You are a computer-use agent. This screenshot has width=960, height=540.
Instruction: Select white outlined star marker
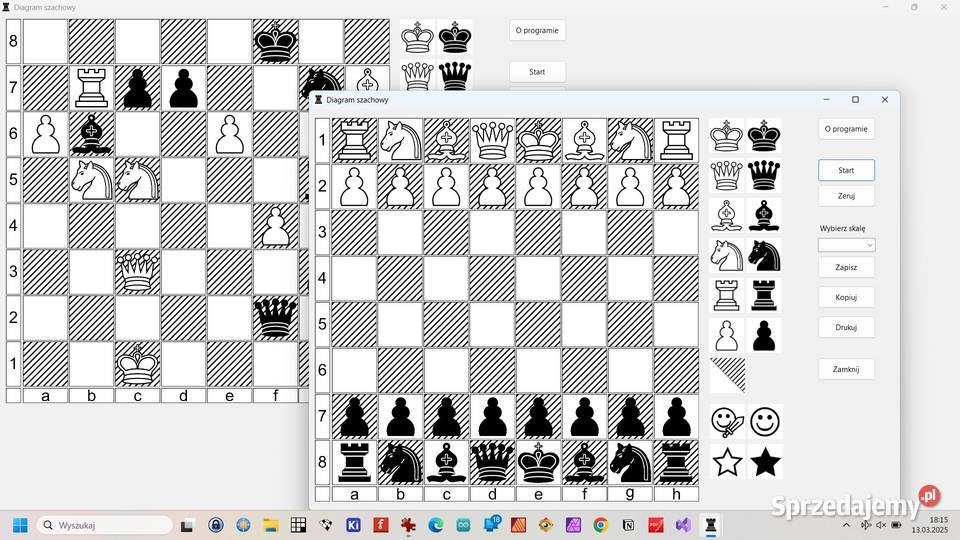(x=727, y=462)
